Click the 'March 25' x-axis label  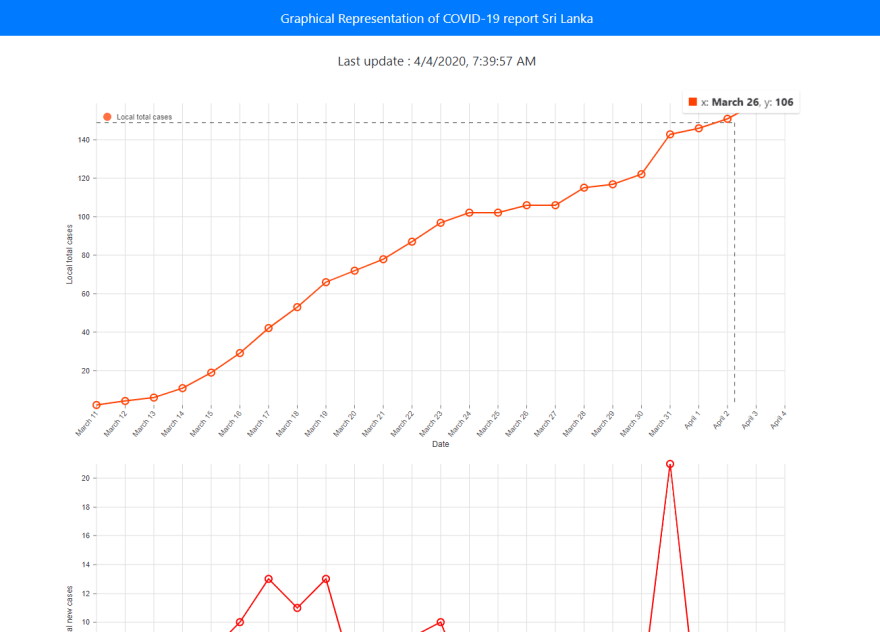[488, 423]
